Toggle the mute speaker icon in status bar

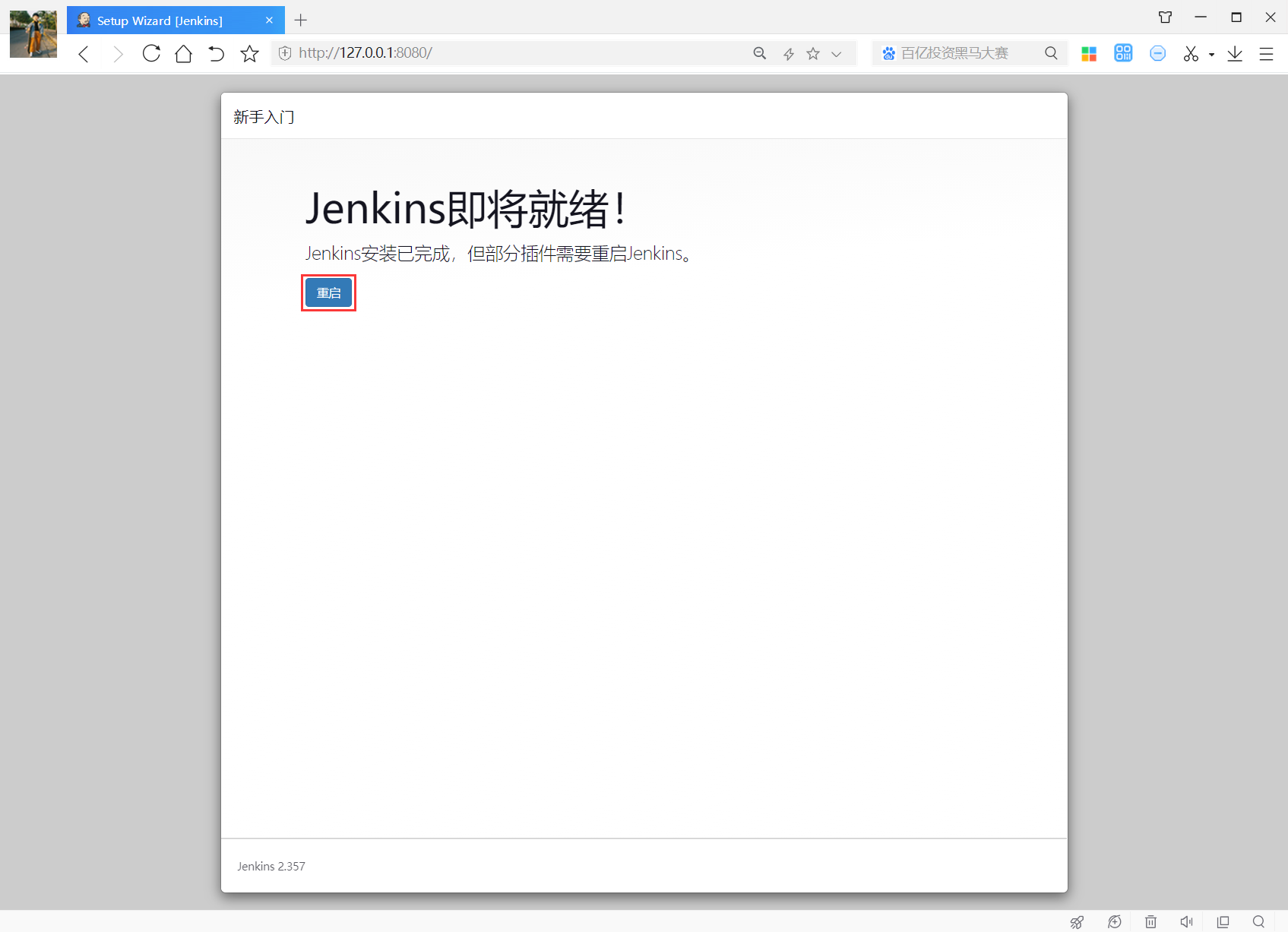tap(1186, 922)
